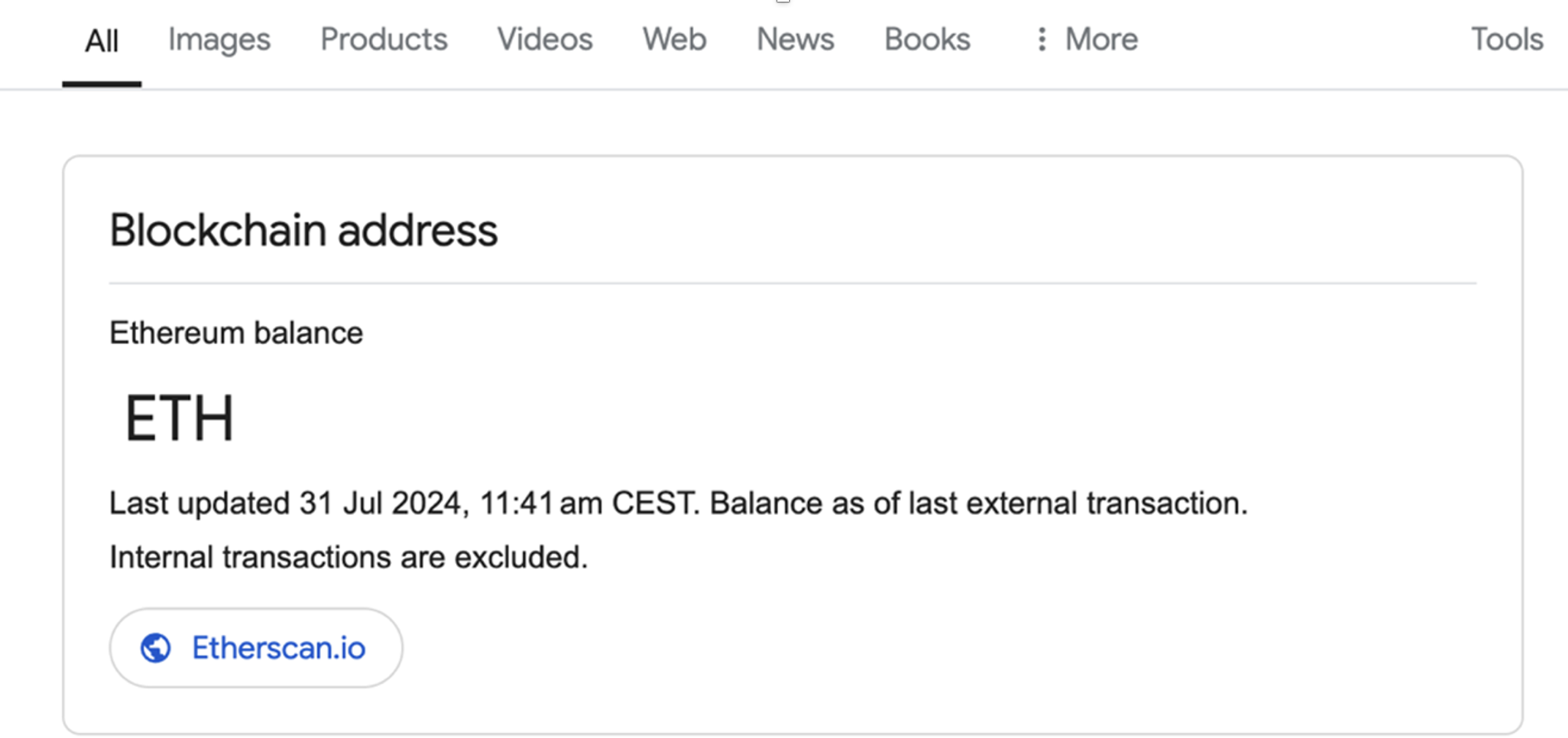
Task: Click 'Balance as of last external transaction' text
Action: (x=978, y=503)
